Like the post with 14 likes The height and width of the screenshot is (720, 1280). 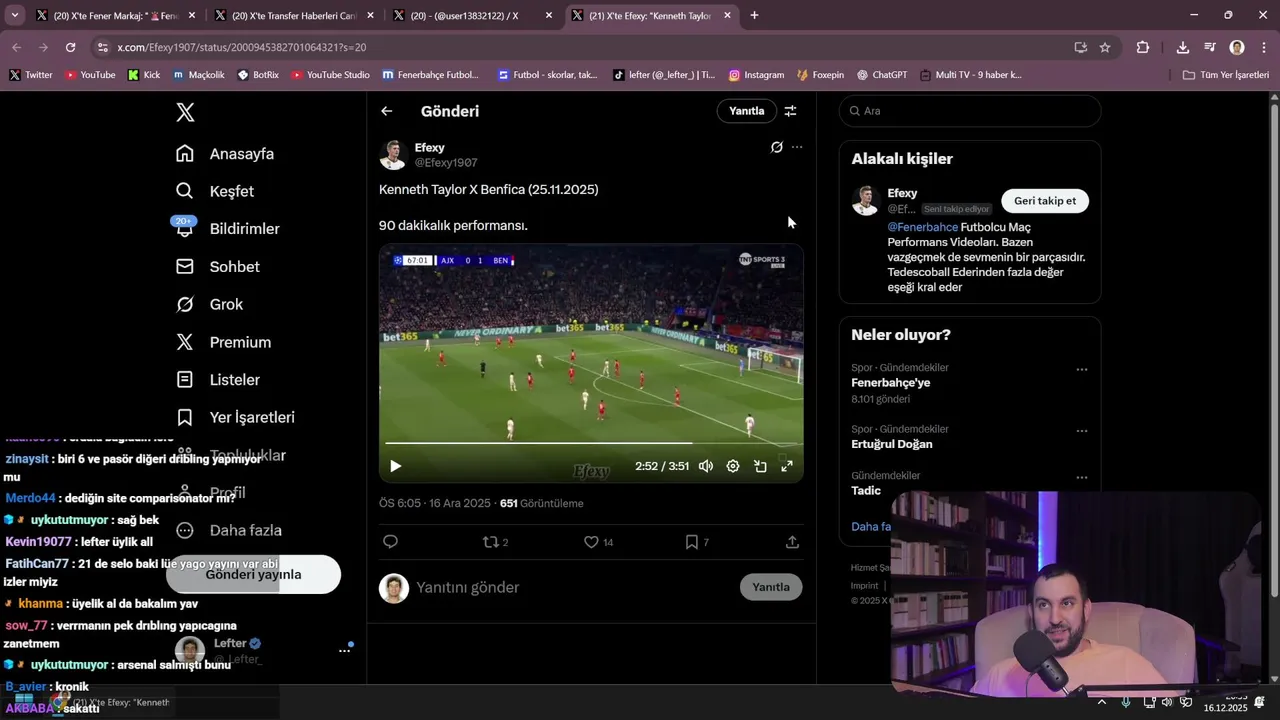point(598,542)
